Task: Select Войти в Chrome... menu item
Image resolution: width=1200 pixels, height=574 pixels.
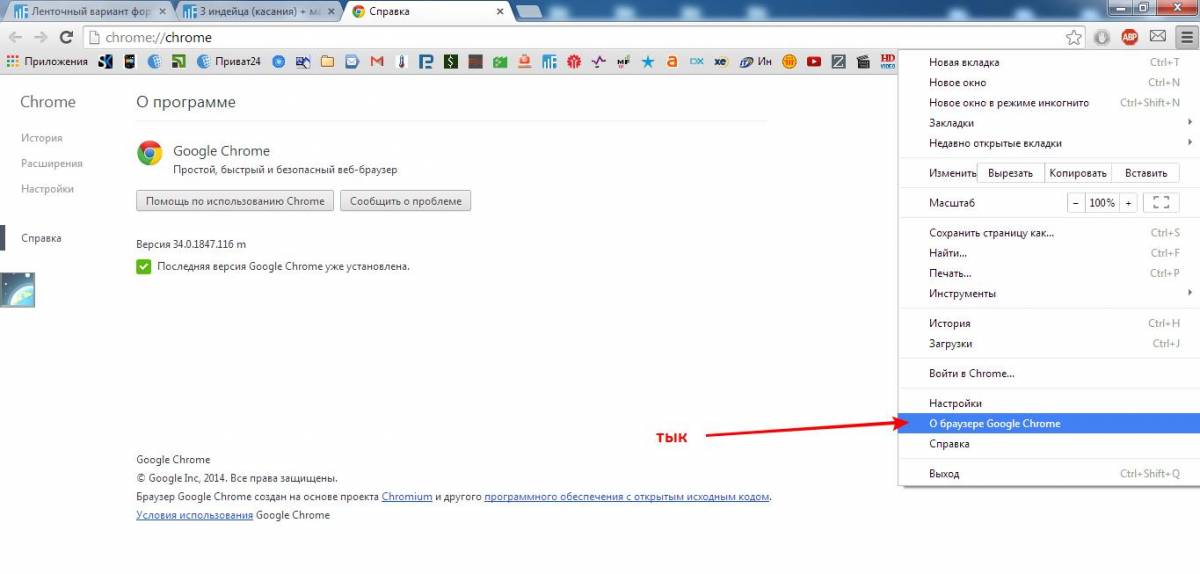Action: click(1047, 373)
